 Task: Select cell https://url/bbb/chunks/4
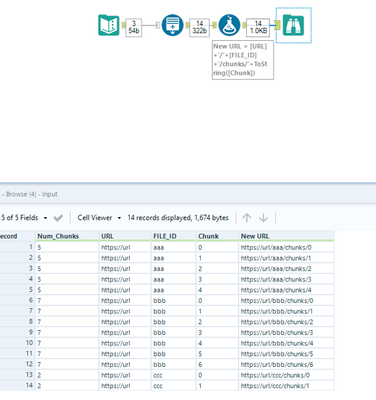286,343
